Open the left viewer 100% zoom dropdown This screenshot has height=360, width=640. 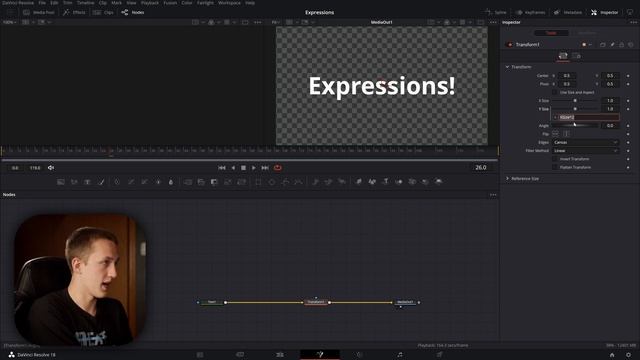click(9, 22)
